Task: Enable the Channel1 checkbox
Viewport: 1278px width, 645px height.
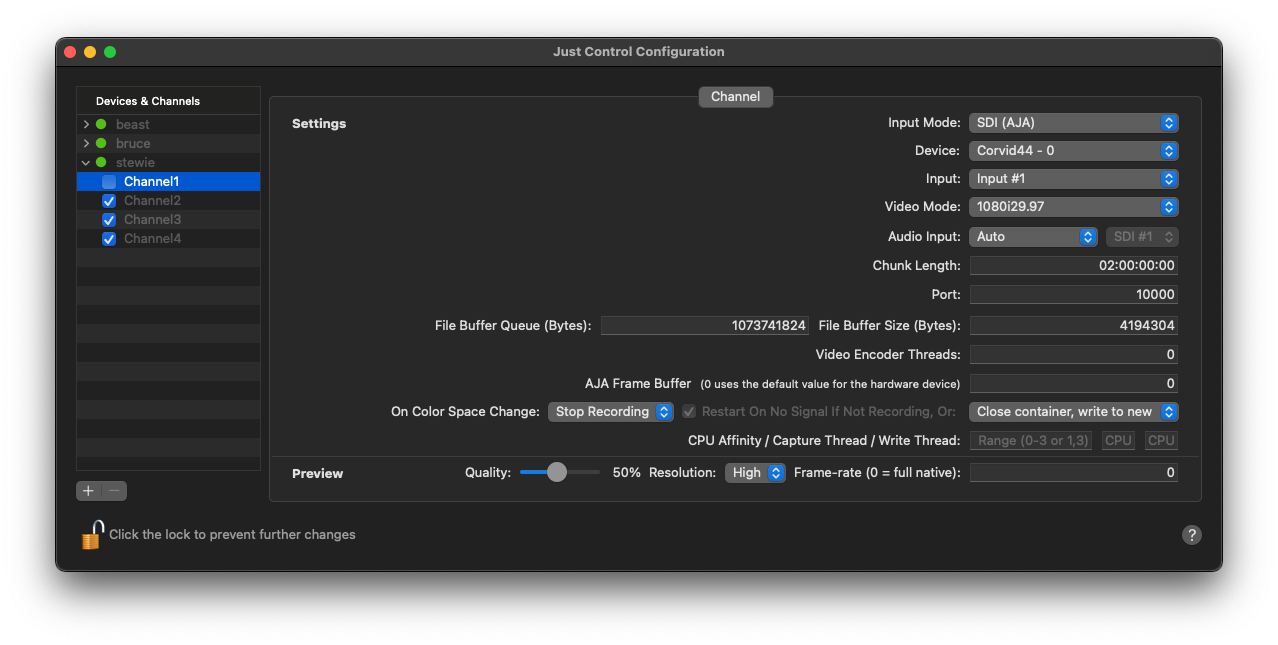Action: [x=109, y=182]
